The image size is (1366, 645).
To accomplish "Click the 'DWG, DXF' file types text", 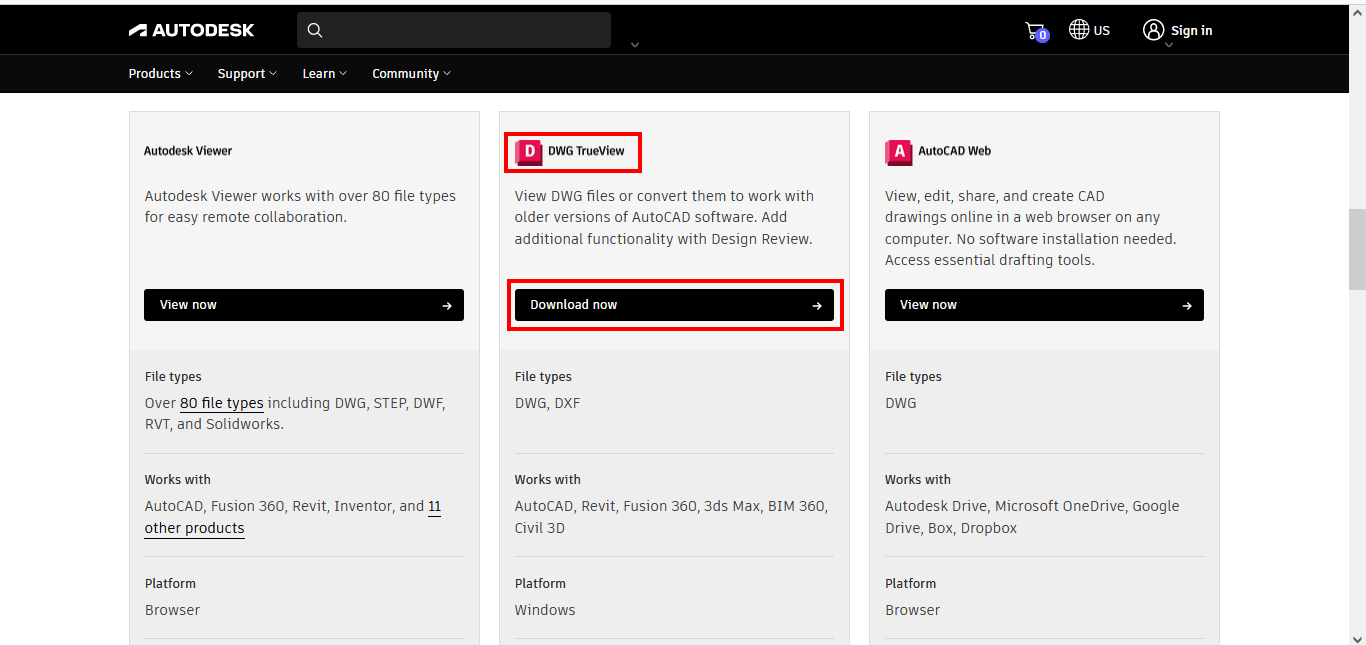I will click(548, 403).
